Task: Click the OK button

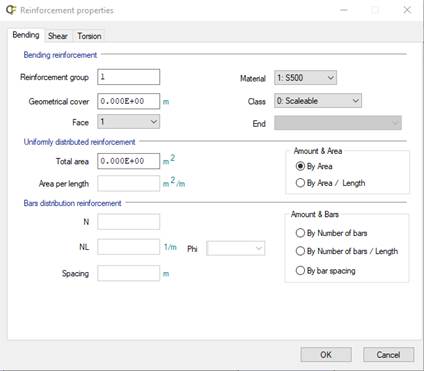Action: coord(326,355)
